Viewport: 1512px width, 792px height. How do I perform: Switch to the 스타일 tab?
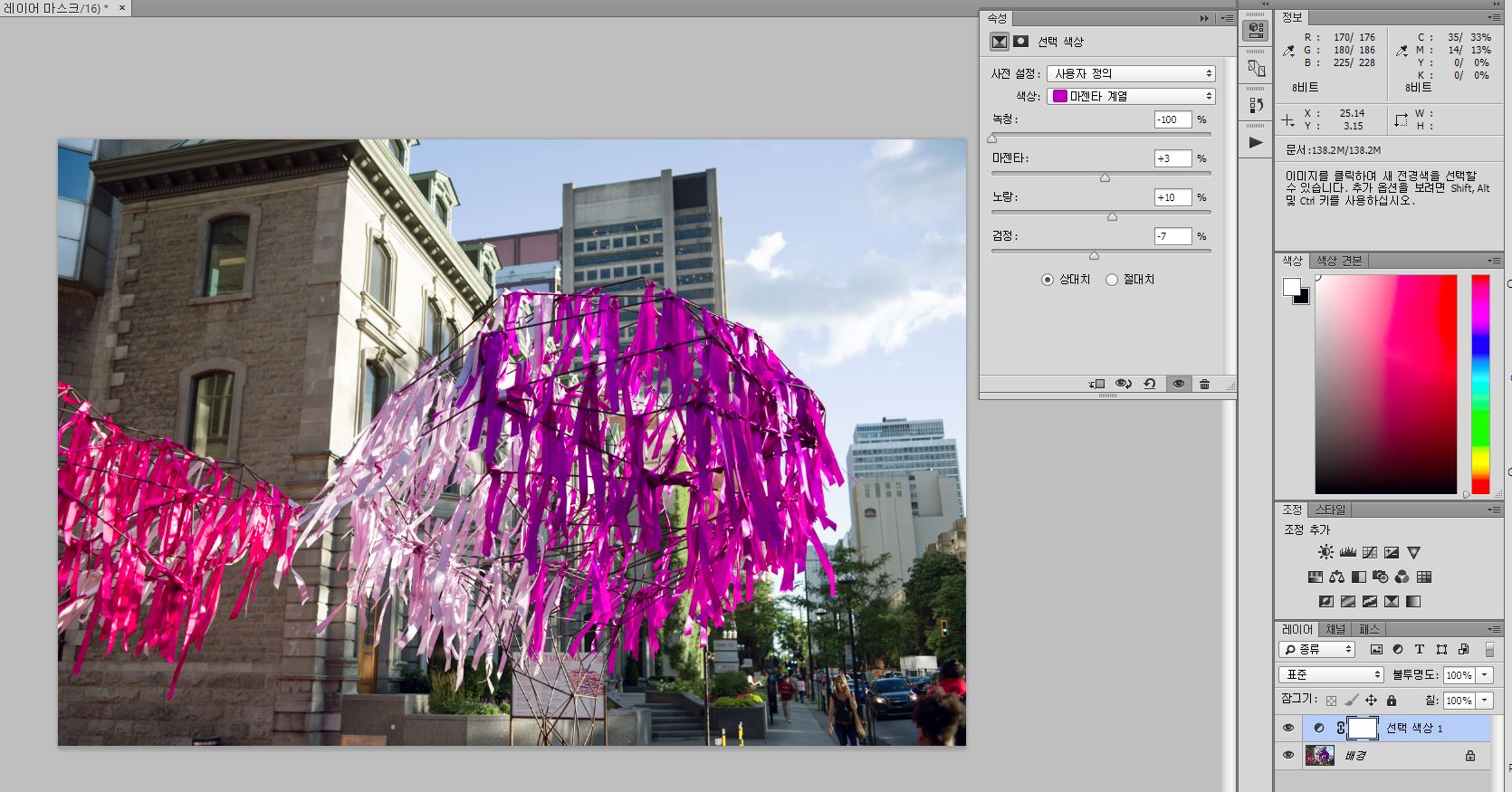(1330, 510)
